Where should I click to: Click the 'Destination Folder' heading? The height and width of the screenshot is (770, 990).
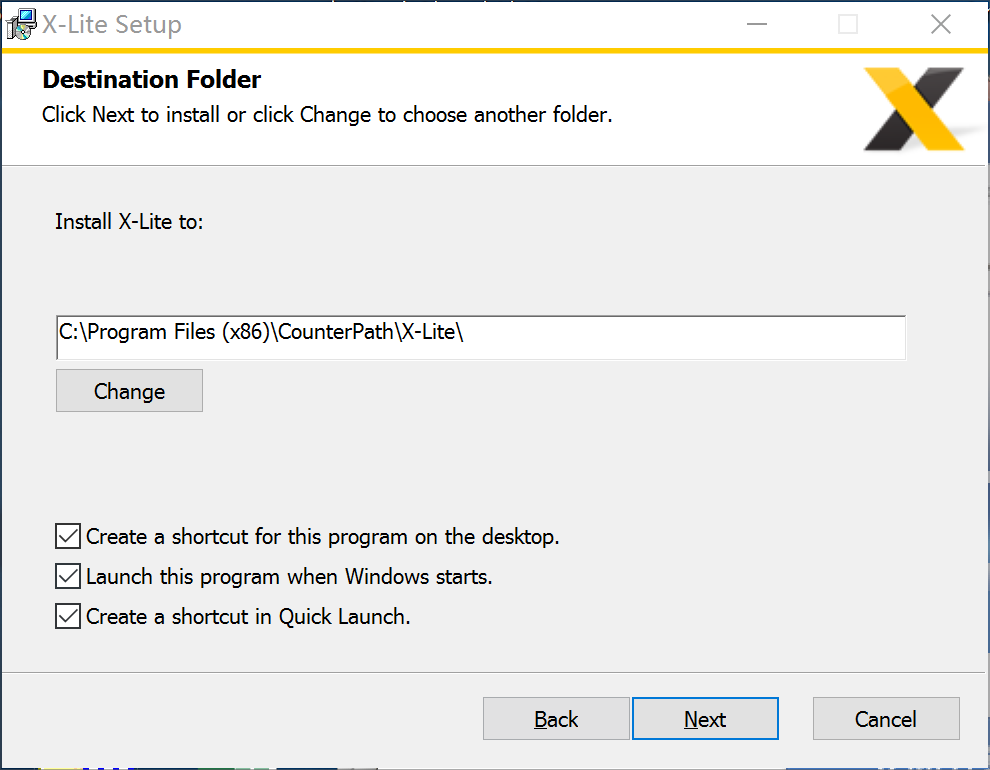click(152, 80)
